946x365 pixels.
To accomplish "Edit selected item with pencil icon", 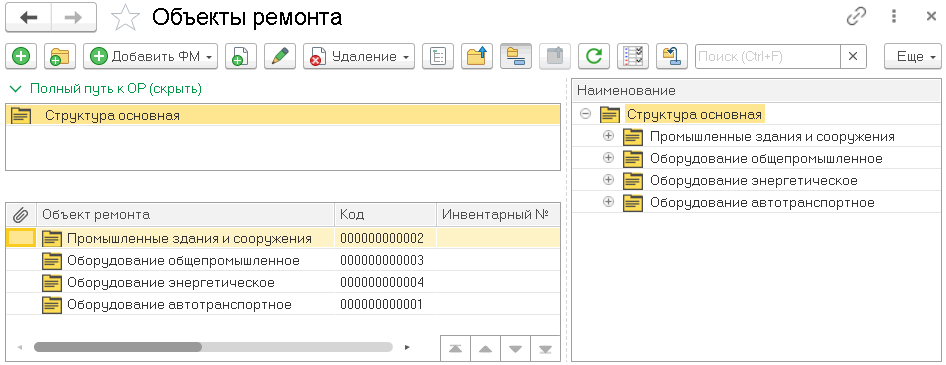I will 279,57.
